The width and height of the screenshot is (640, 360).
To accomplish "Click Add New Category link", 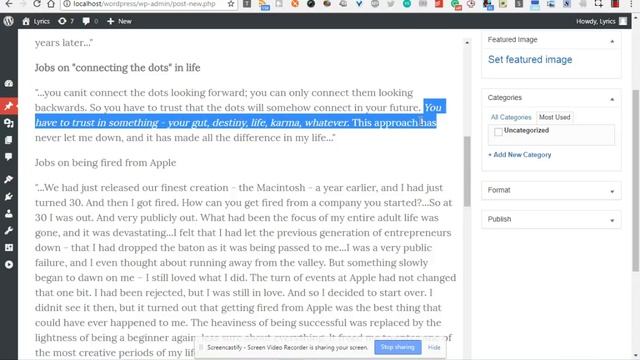I will pyautogui.click(x=520, y=155).
